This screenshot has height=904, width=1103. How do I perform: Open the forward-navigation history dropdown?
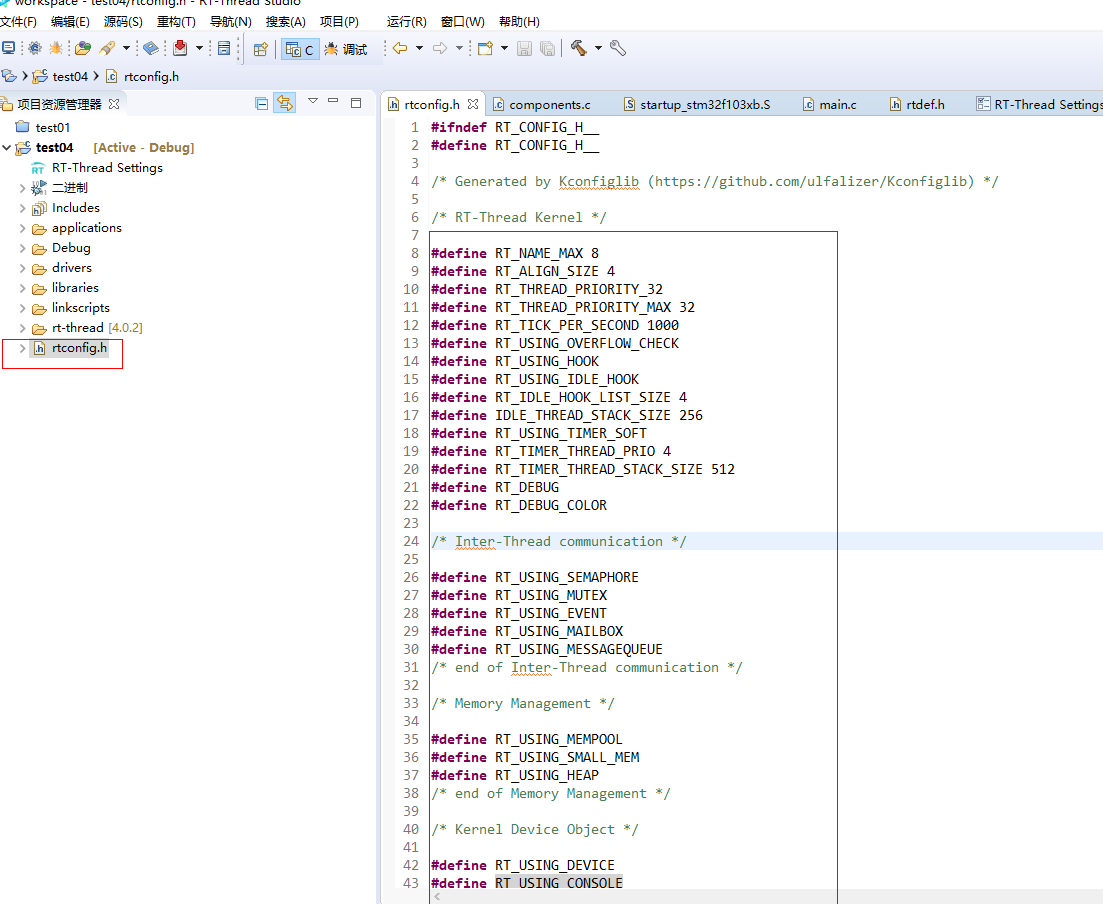coord(459,48)
